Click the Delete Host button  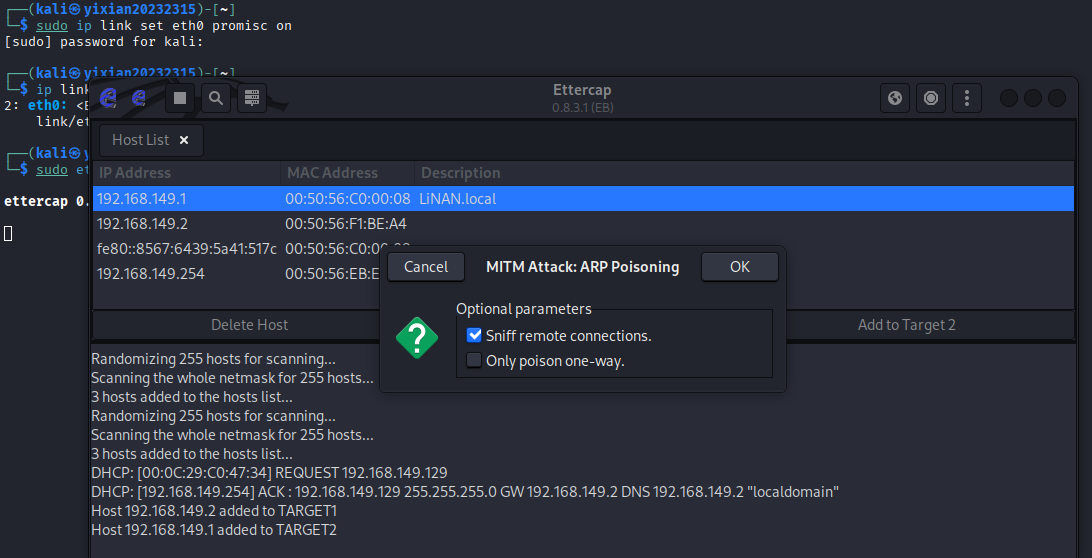pyautogui.click(x=249, y=324)
